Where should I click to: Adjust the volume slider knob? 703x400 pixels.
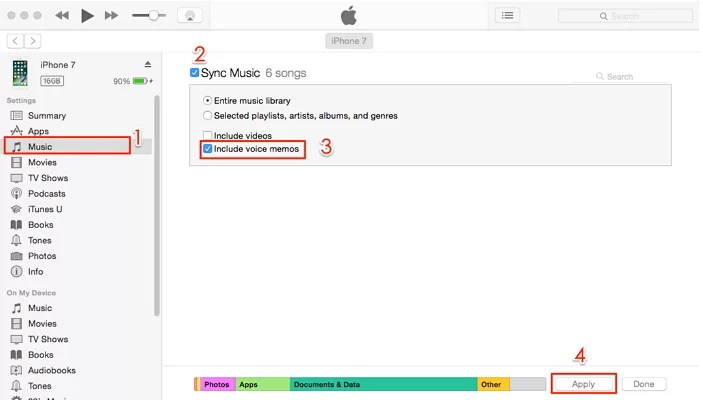[x=153, y=16]
